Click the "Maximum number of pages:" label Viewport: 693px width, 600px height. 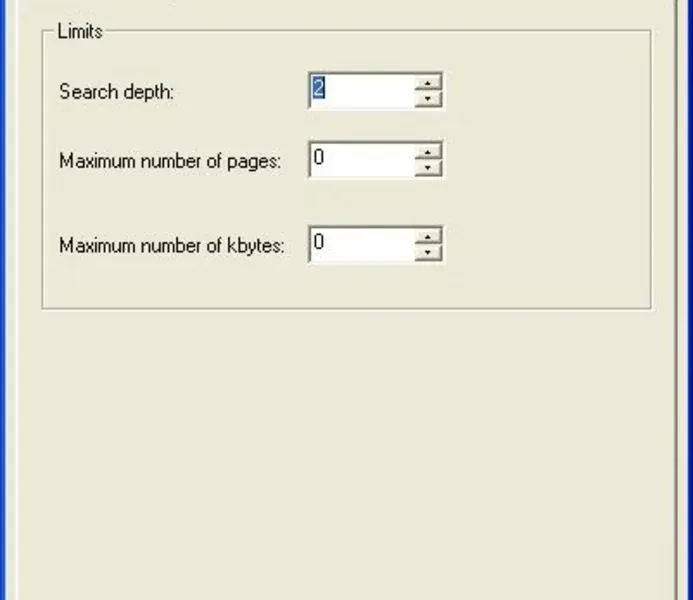(x=169, y=160)
